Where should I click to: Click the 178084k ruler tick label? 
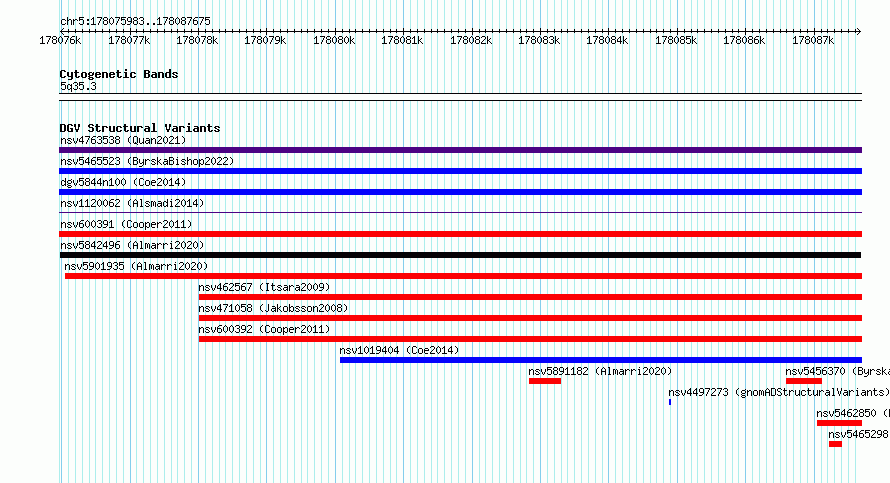click(x=607, y=40)
